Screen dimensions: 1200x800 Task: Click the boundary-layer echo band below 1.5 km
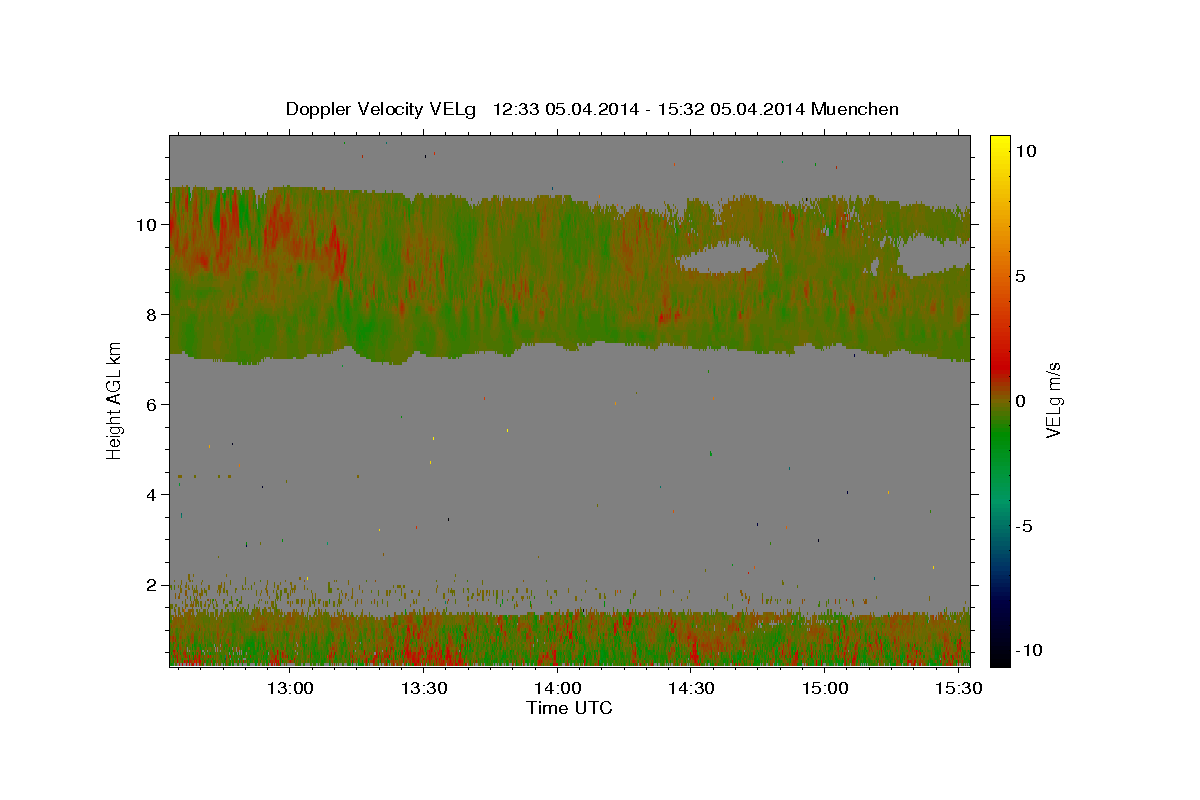570,638
